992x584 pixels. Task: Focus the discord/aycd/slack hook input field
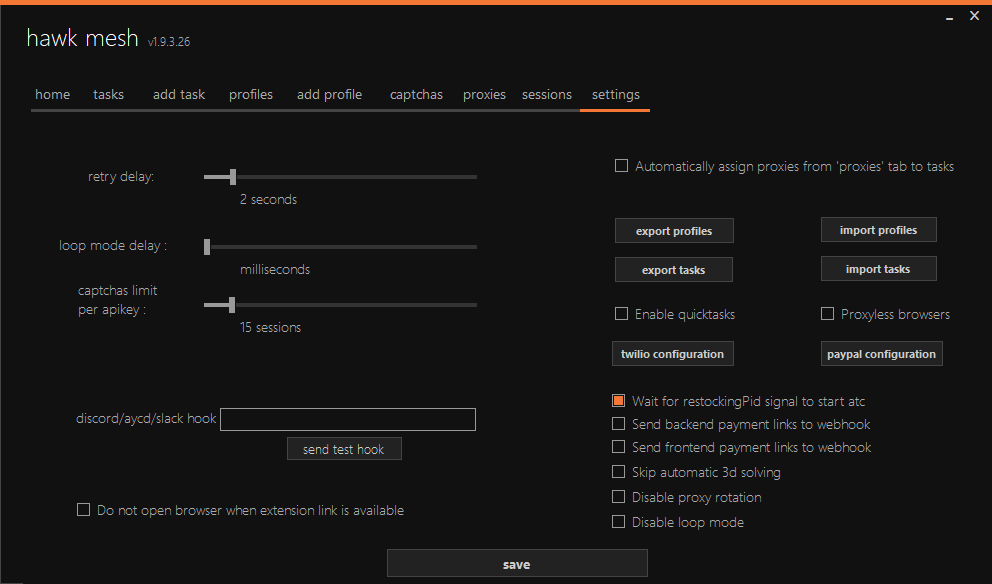(347, 419)
